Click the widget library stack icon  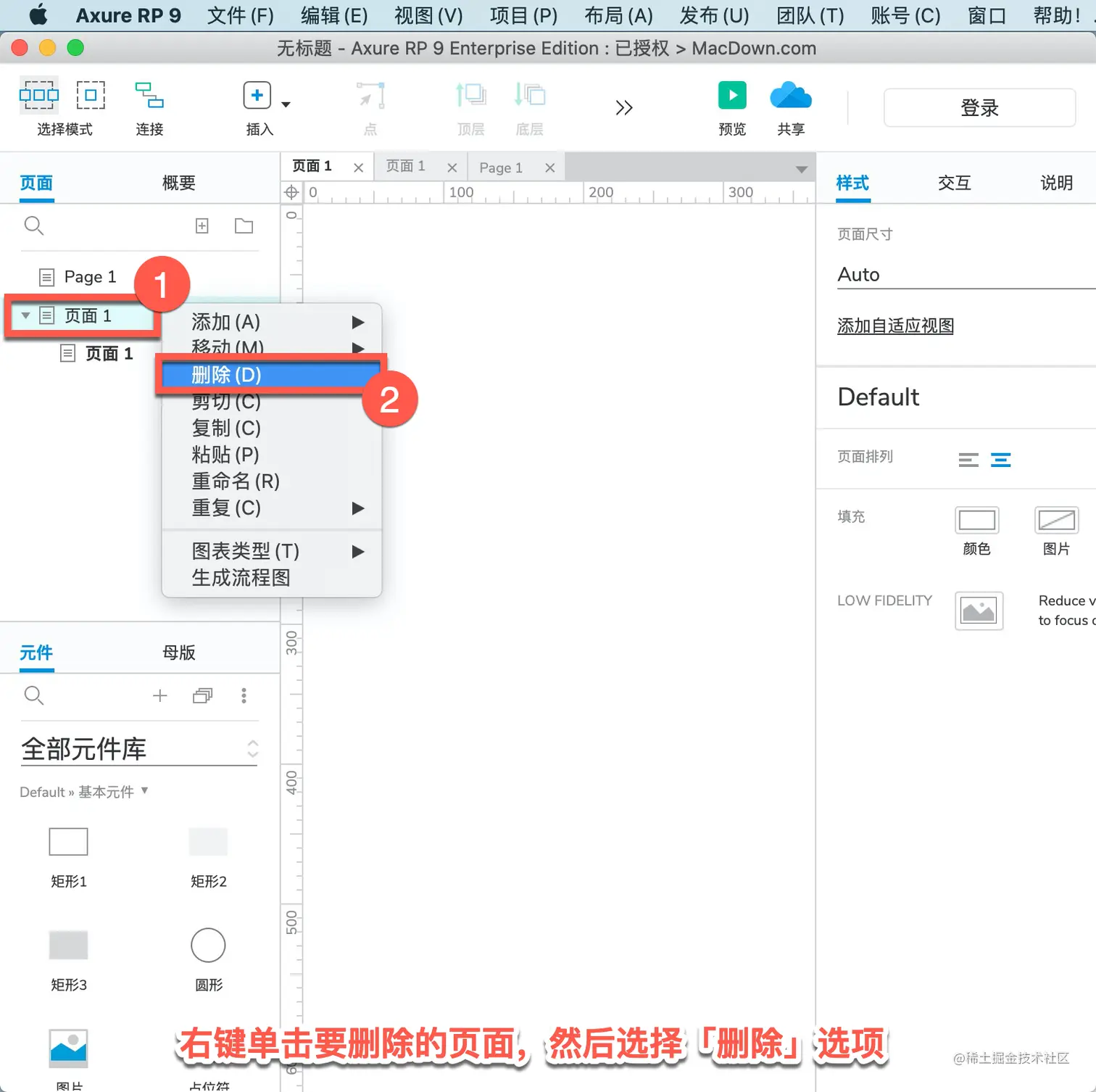[x=202, y=696]
